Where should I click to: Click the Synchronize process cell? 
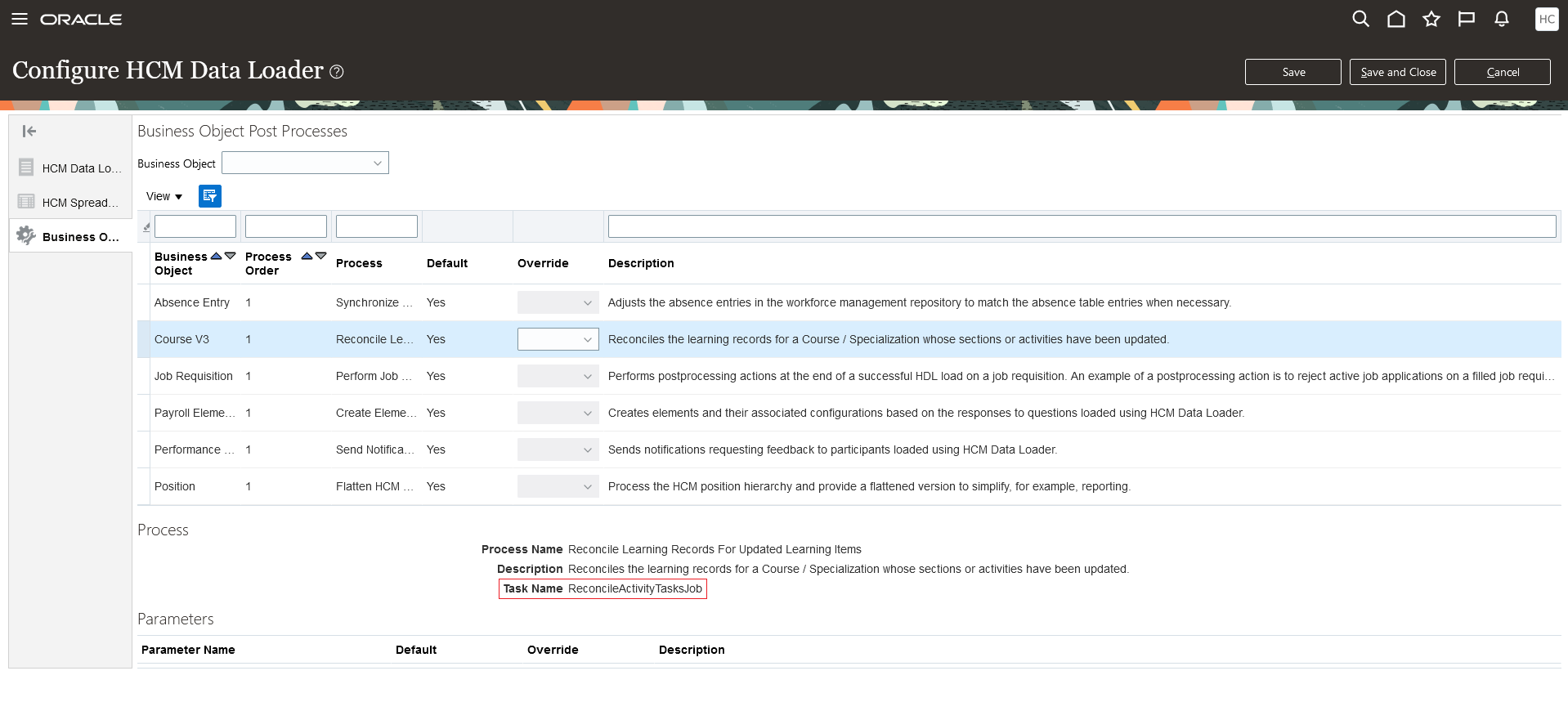374,302
